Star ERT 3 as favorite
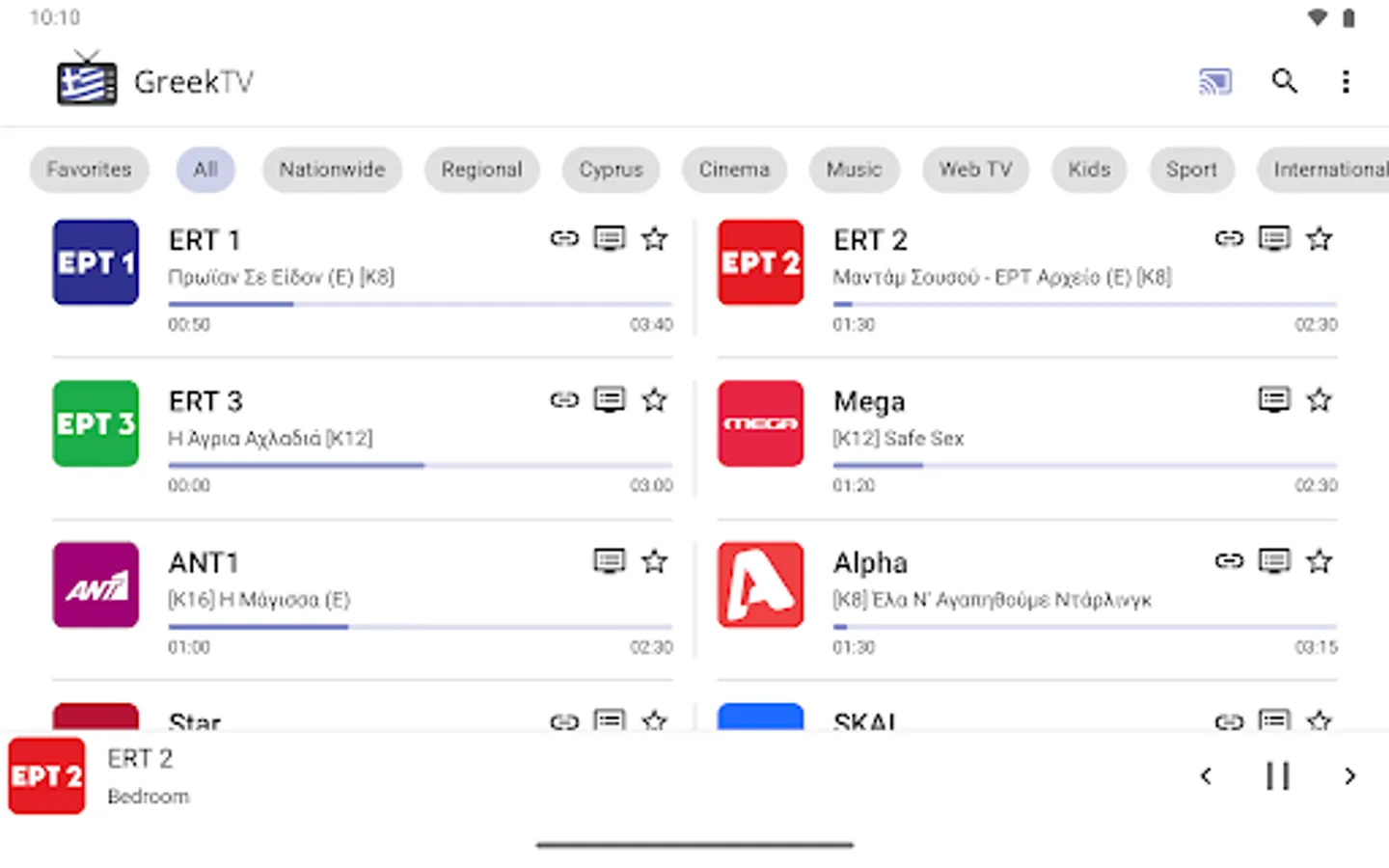The width and height of the screenshot is (1389, 868). (x=655, y=399)
